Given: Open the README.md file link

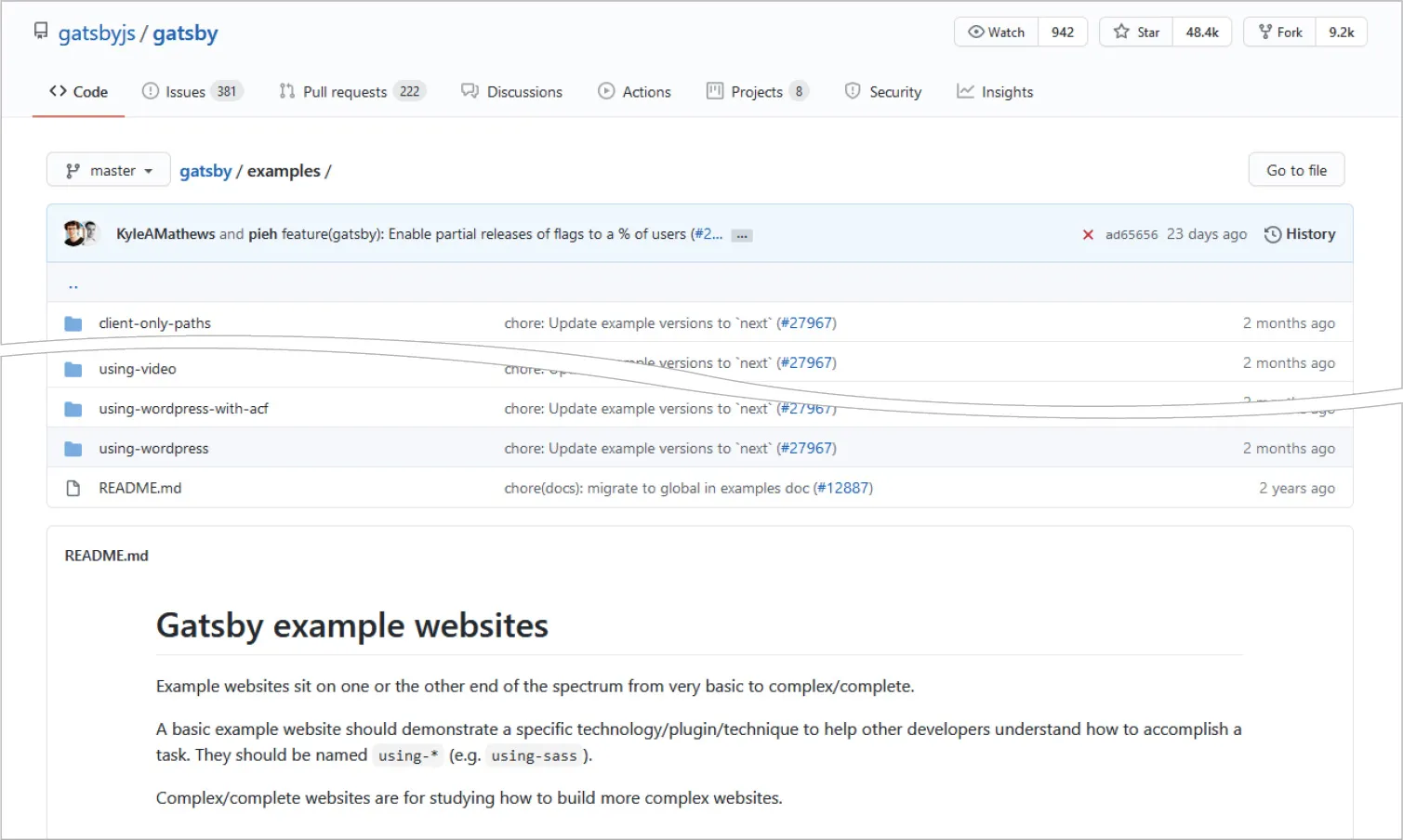Looking at the screenshot, I should click(x=140, y=488).
